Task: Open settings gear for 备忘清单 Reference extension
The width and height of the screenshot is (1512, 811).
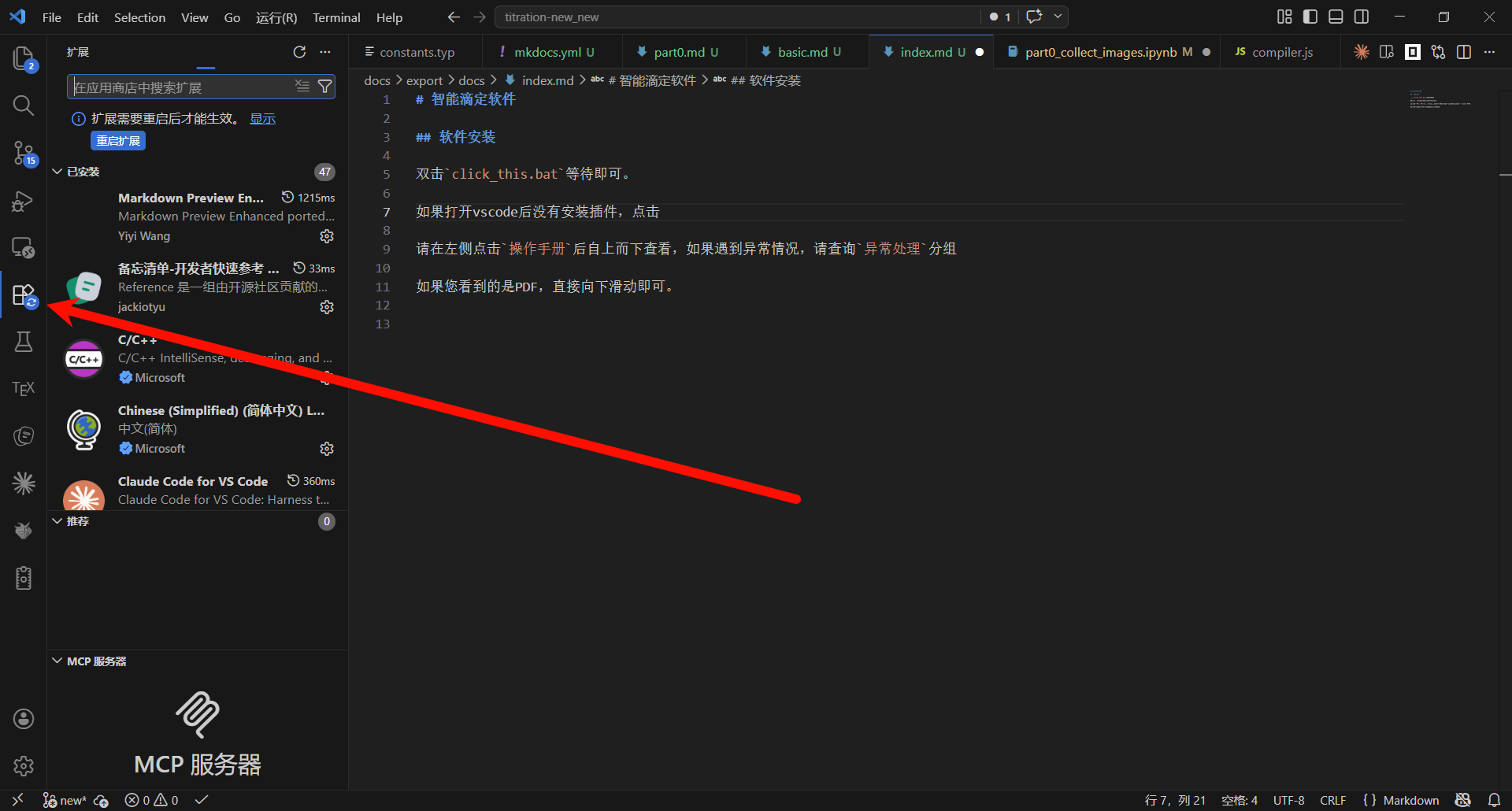Action: [327, 307]
